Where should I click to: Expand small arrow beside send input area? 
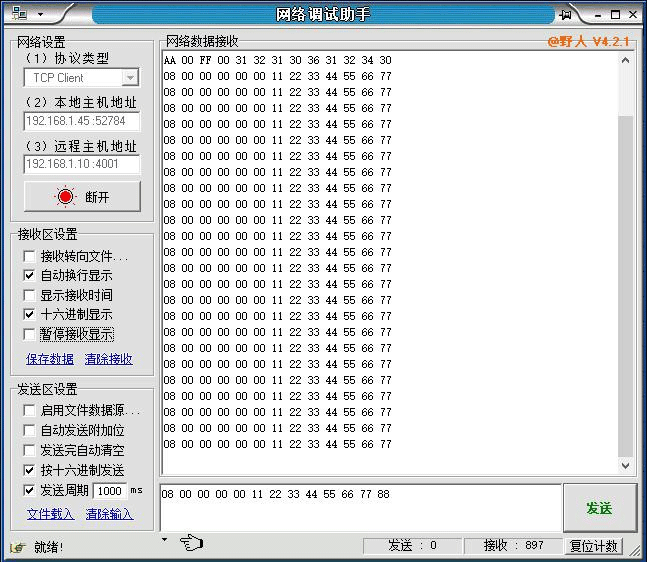165,539
